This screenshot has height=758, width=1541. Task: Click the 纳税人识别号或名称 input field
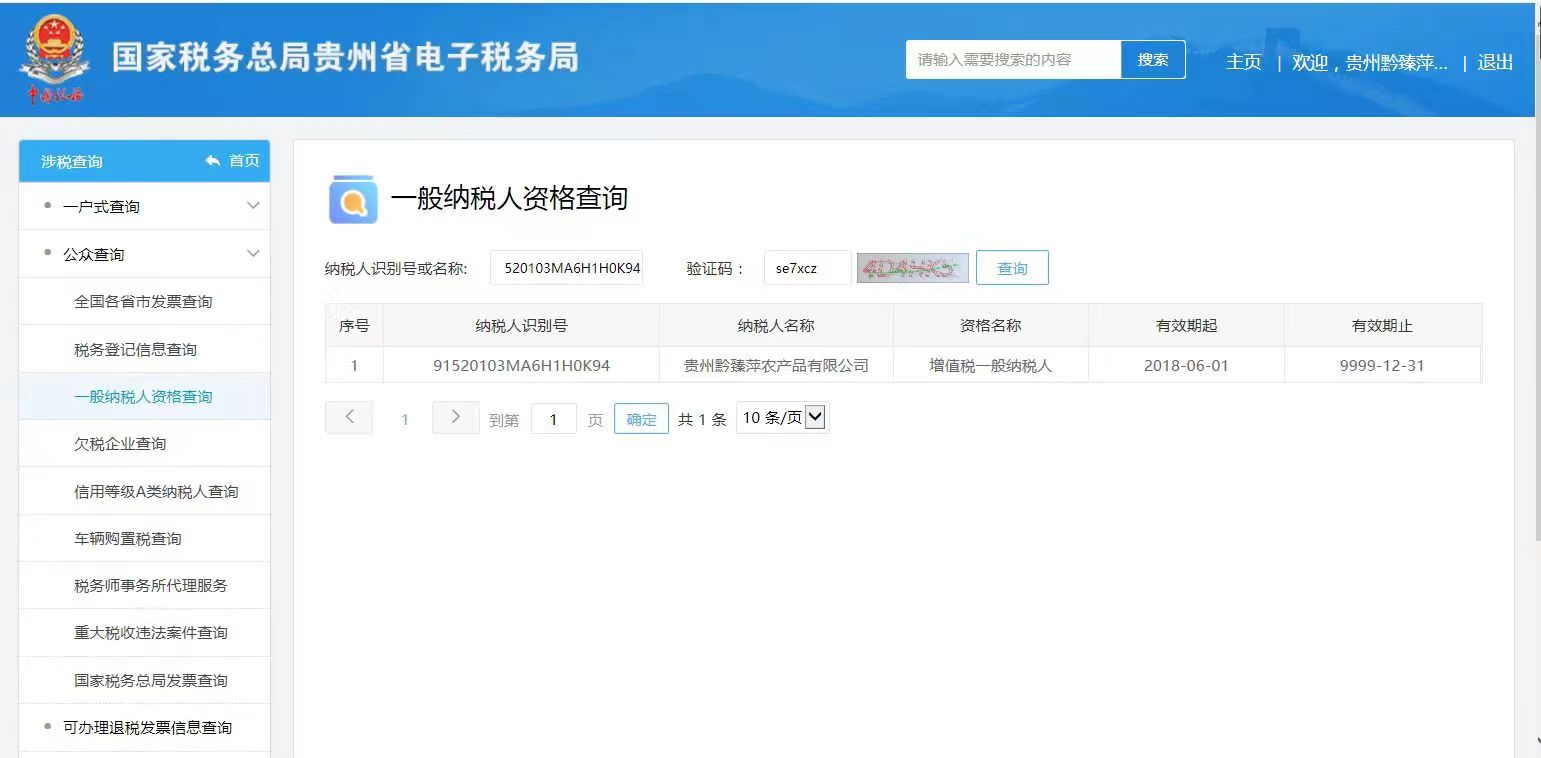tap(567, 268)
